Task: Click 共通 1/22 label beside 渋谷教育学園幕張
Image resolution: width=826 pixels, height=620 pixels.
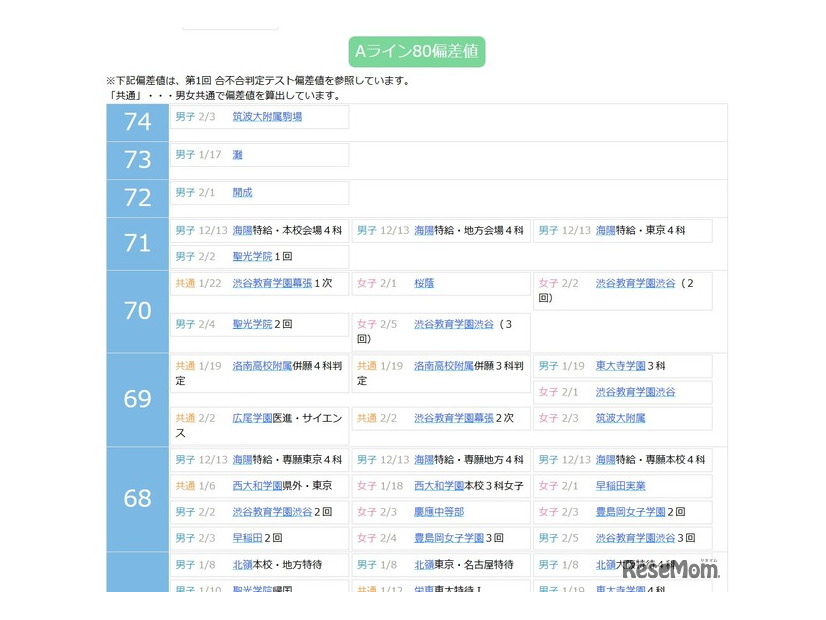Action: pos(198,283)
